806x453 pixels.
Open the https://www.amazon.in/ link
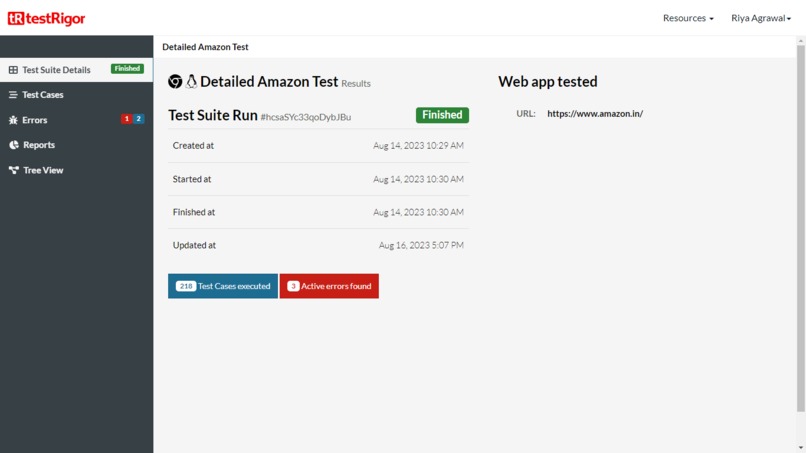[x=595, y=114]
